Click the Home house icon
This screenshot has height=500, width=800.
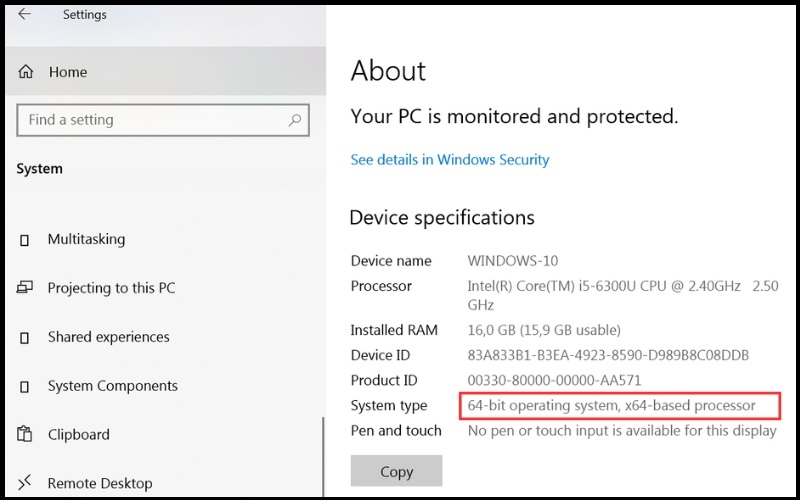[x=26, y=72]
